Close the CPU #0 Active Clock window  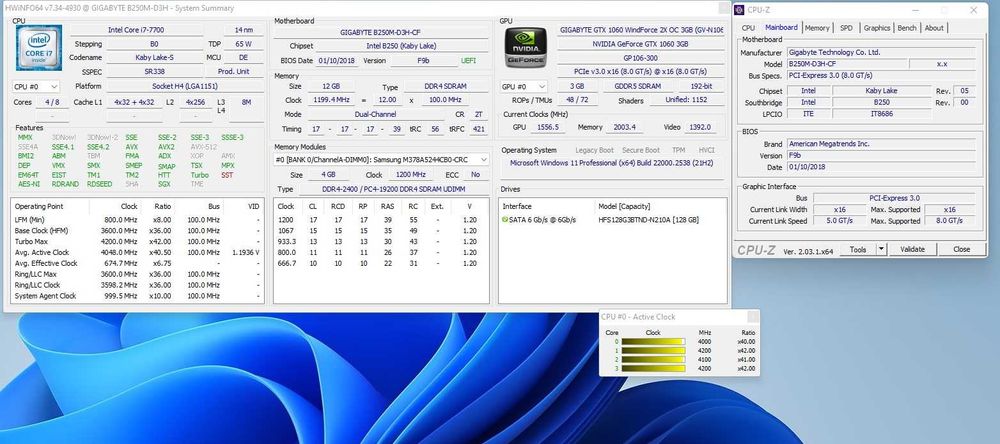(x=753, y=317)
